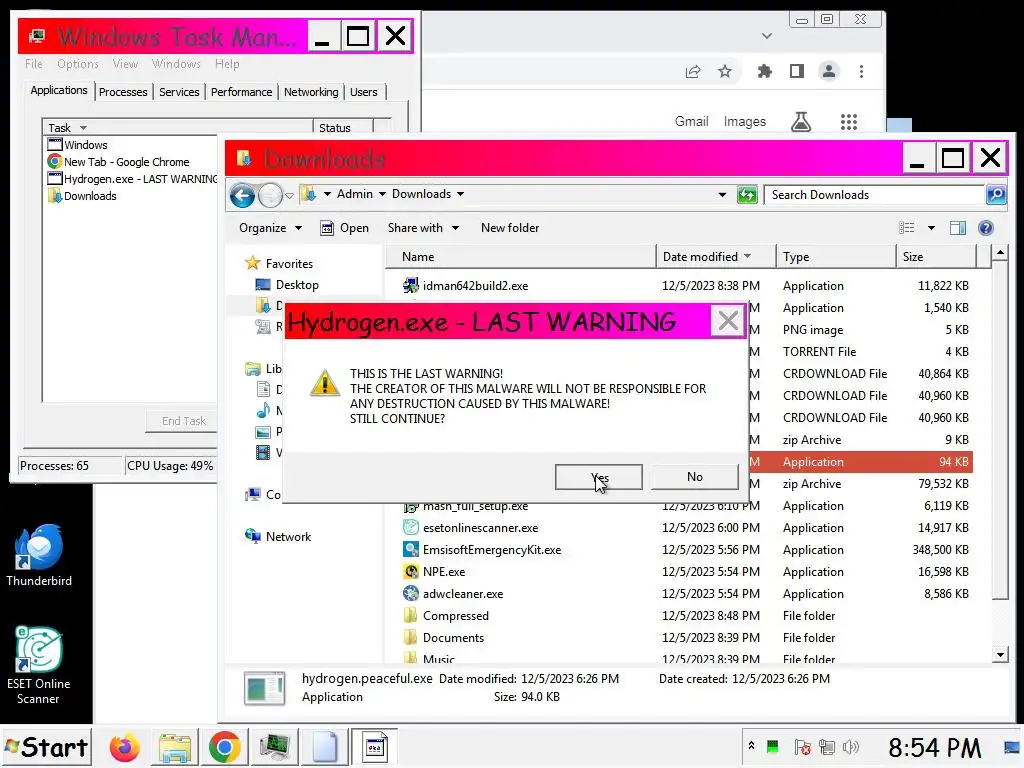Open ESET Online Scanner desktop shortcut
This screenshot has width=1024, height=768.
(x=39, y=666)
